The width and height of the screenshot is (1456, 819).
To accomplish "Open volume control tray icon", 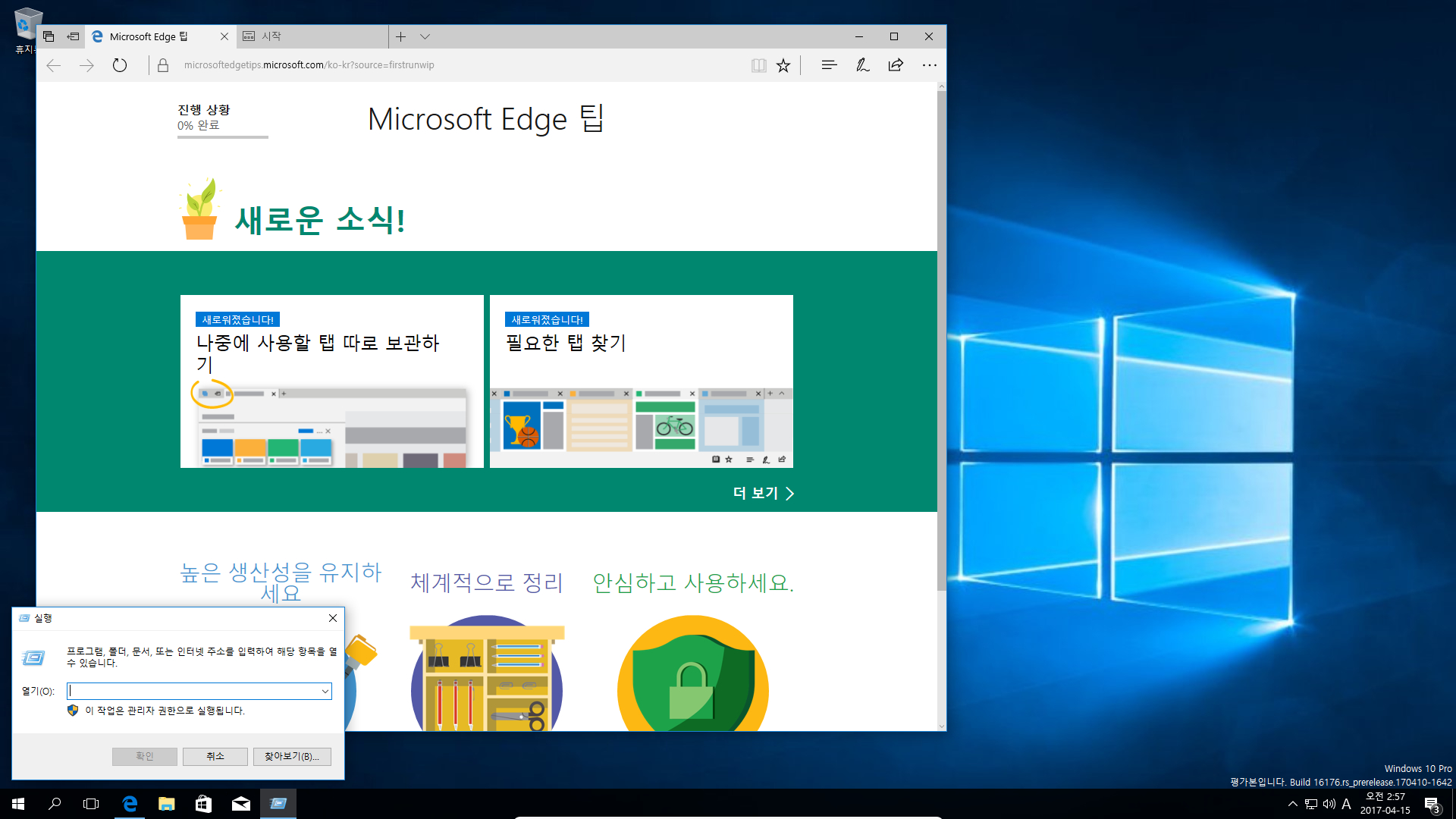I will click(x=1329, y=804).
